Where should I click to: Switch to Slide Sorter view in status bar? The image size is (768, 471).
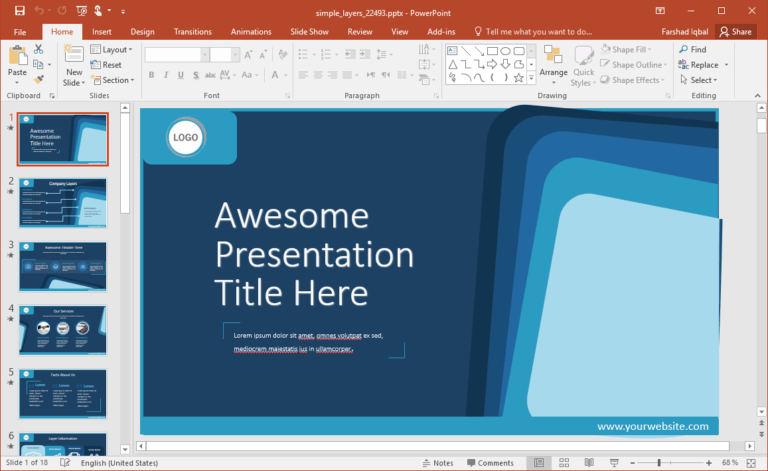pyautogui.click(x=563, y=463)
